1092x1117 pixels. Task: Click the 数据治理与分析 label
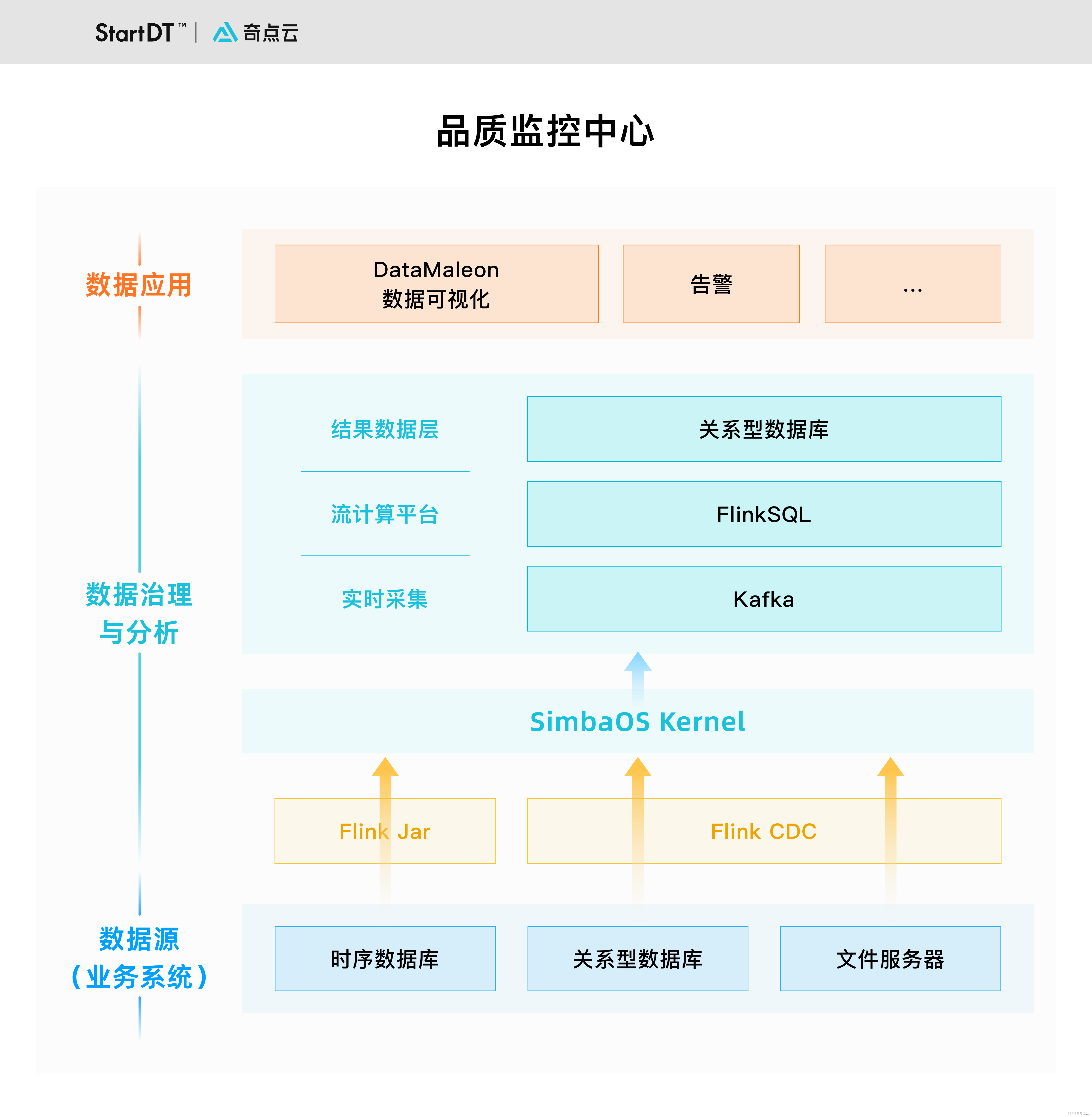click(x=139, y=613)
